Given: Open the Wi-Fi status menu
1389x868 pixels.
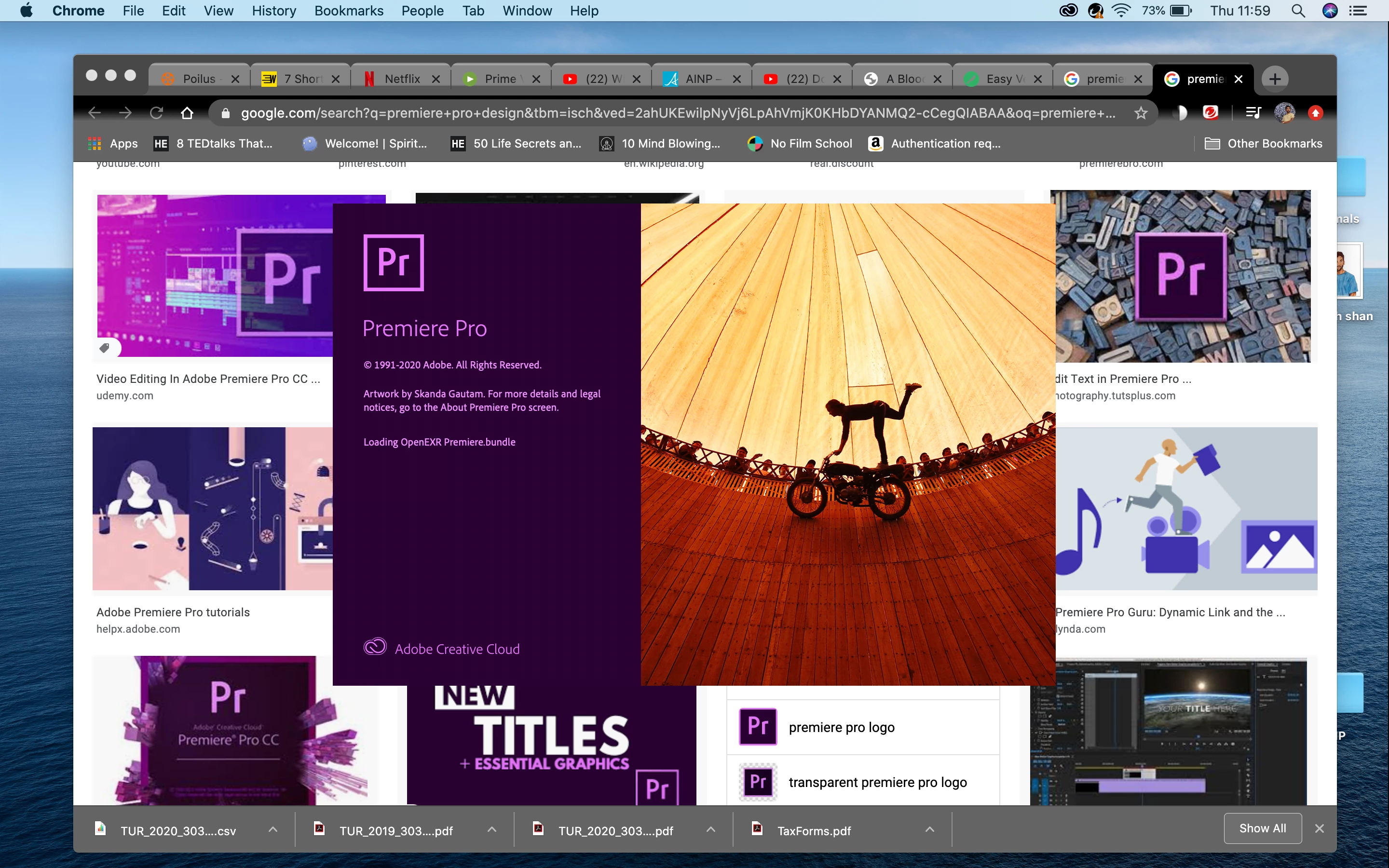Looking at the screenshot, I should click(1121, 10).
